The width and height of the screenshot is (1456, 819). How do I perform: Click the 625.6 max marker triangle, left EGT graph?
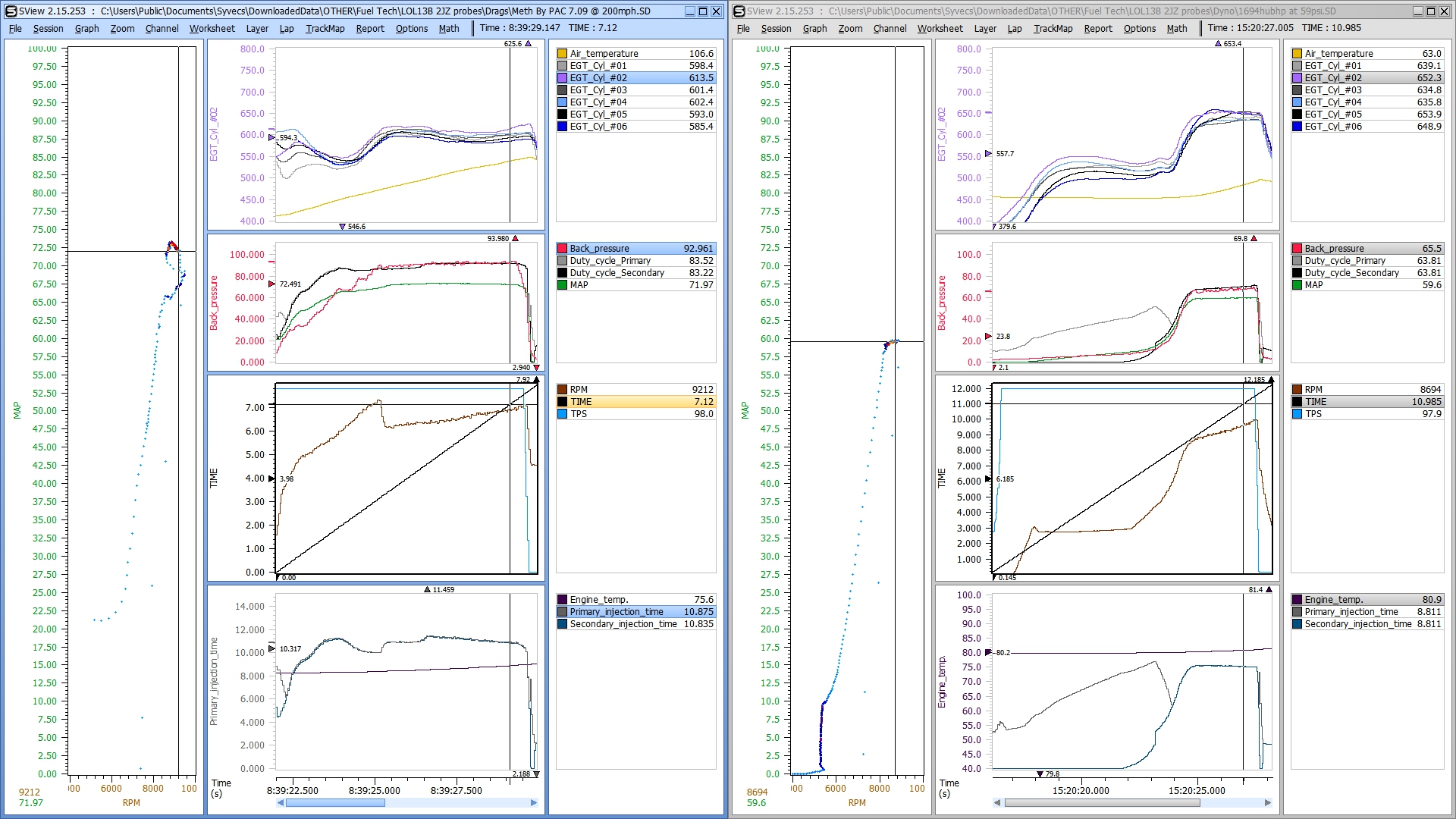click(528, 44)
